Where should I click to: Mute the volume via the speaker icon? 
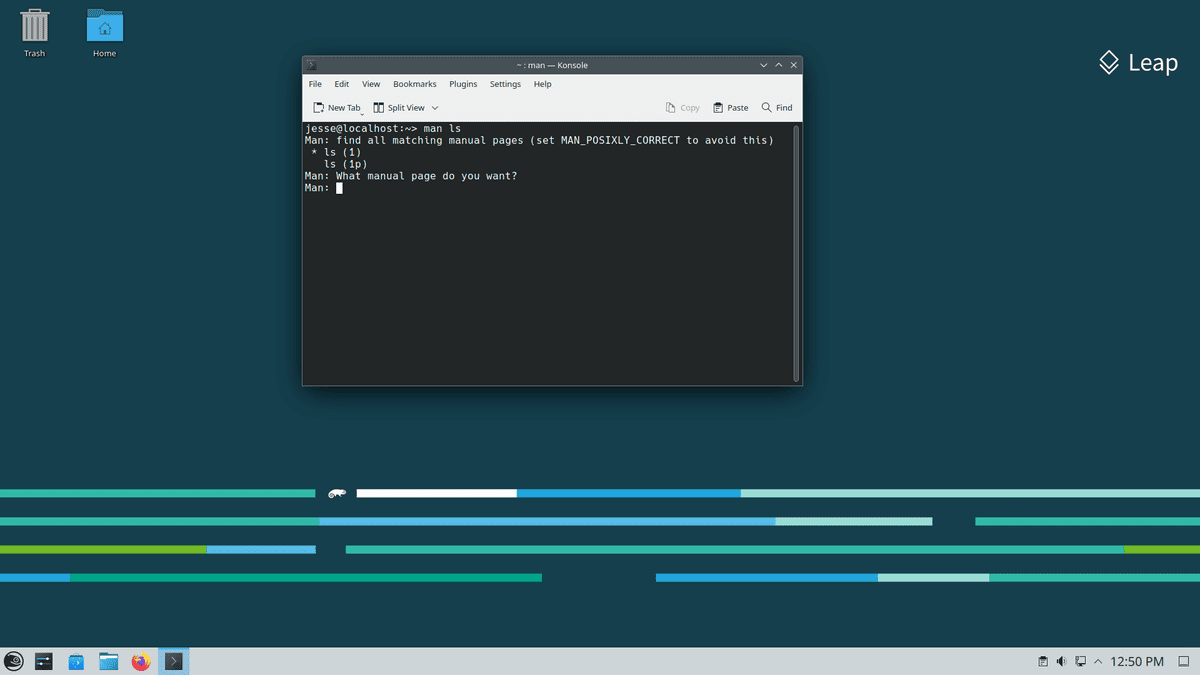(x=1060, y=661)
